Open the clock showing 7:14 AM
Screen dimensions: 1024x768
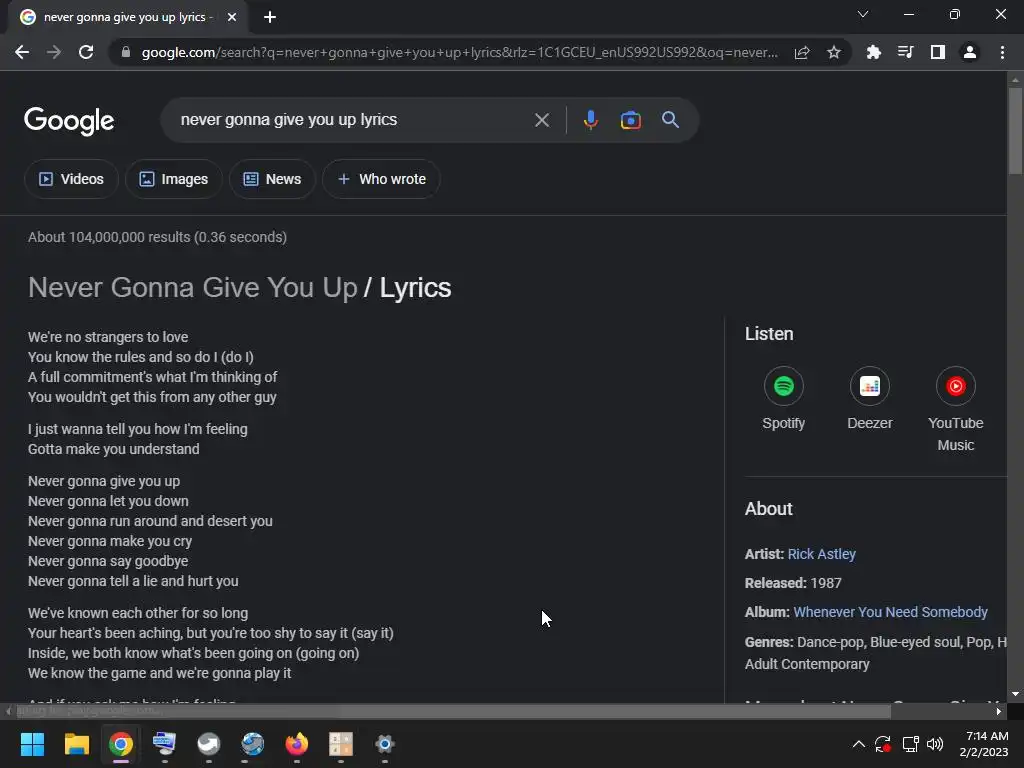[x=984, y=744]
